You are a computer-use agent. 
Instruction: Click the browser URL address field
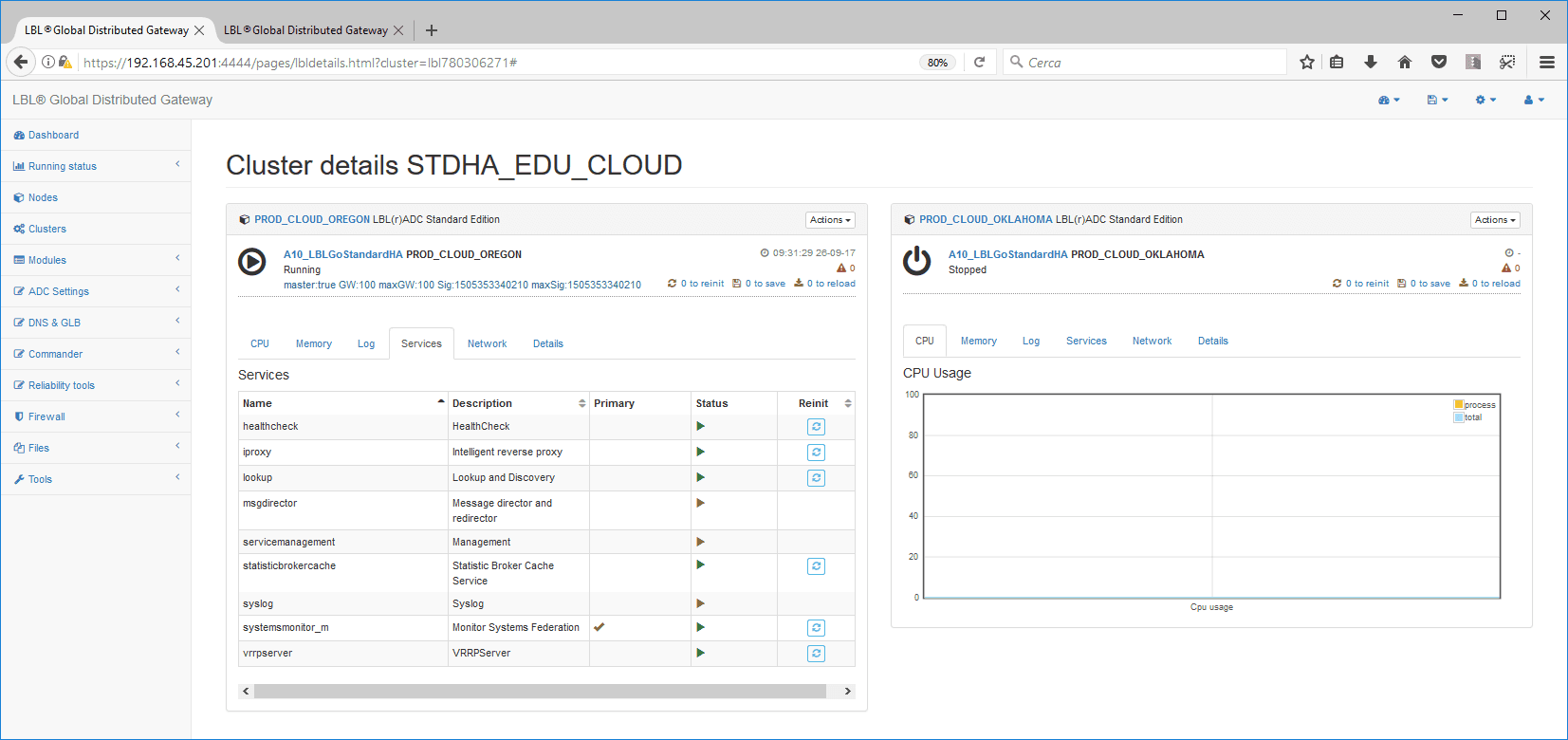click(x=498, y=62)
